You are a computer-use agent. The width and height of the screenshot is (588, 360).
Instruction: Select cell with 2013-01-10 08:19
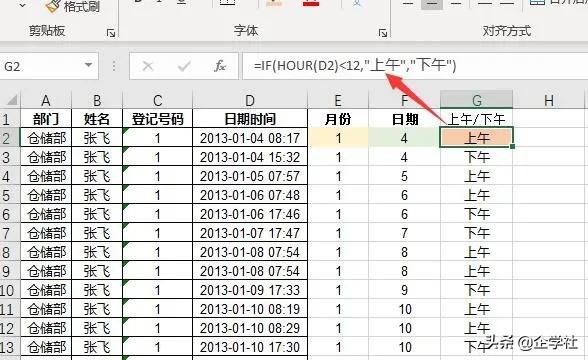(x=250, y=309)
